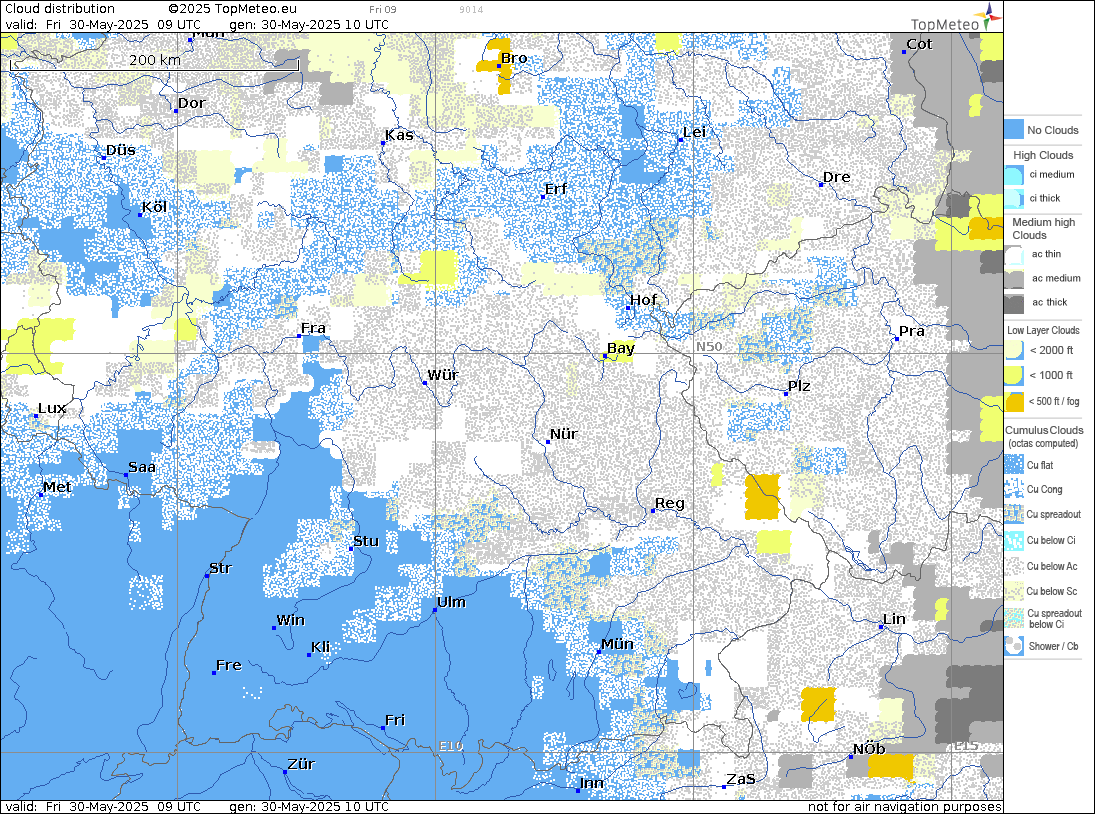Image resolution: width=1095 pixels, height=814 pixels.
Task: Click the Bro city label
Action: pos(514,59)
